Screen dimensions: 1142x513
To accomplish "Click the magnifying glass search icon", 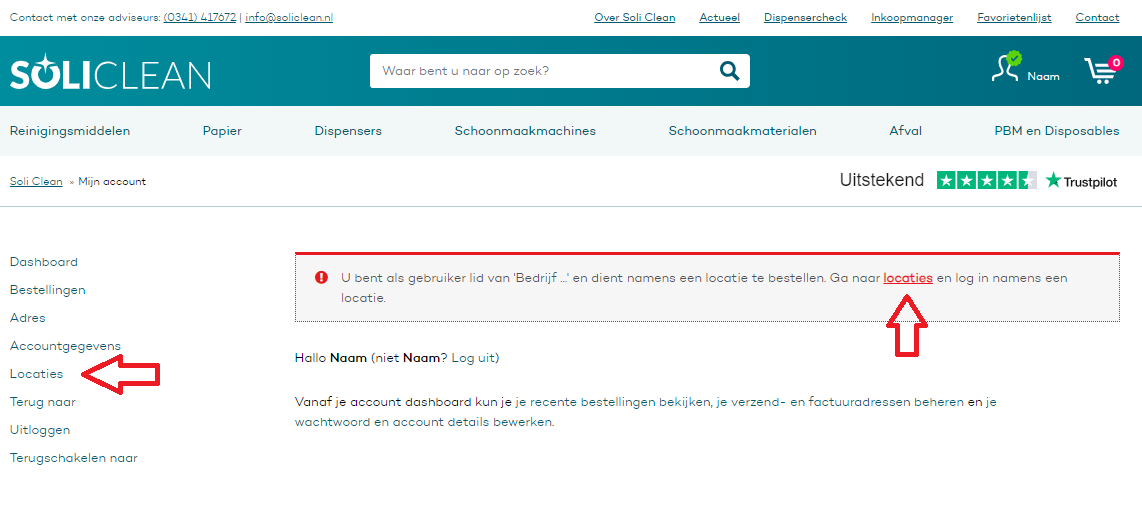I will click(729, 71).
